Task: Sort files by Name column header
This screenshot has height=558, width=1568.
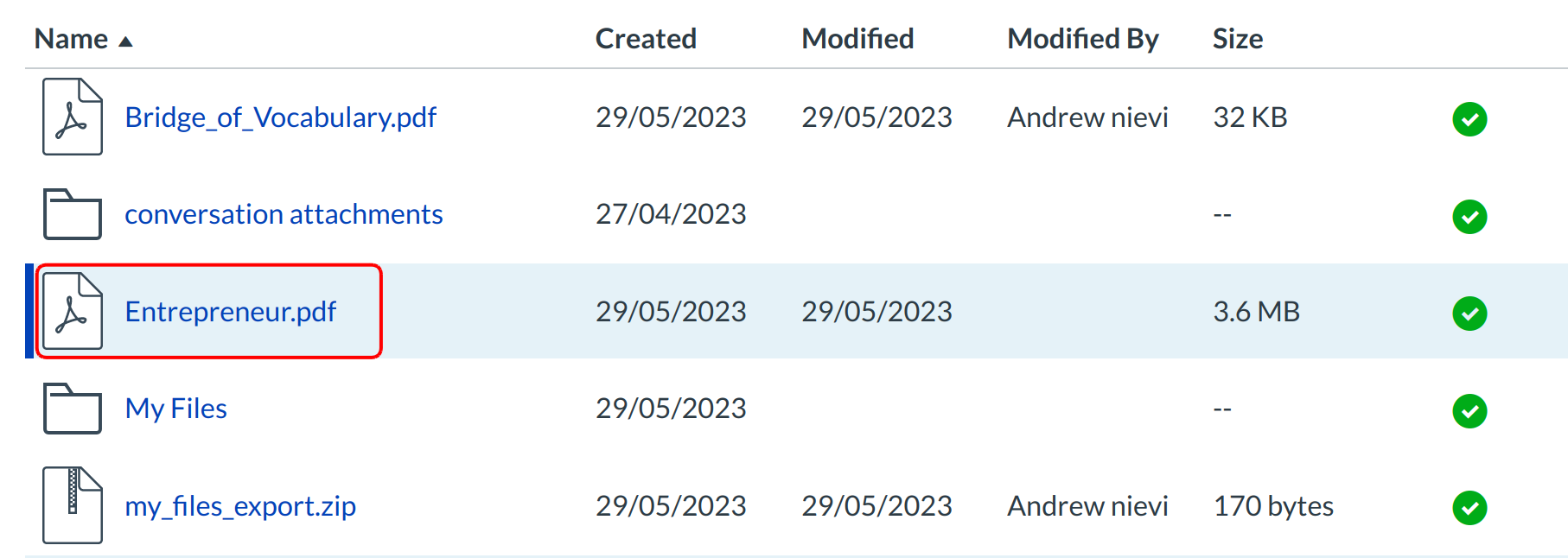Action: click(71, 39)
